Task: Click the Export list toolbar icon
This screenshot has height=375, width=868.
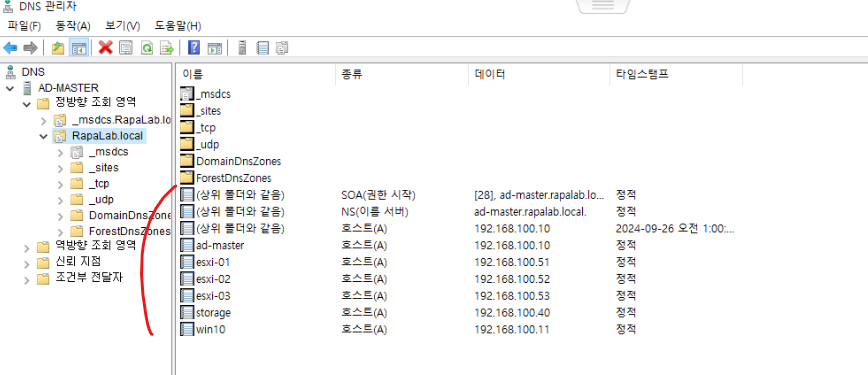Action: coord(167,48)
